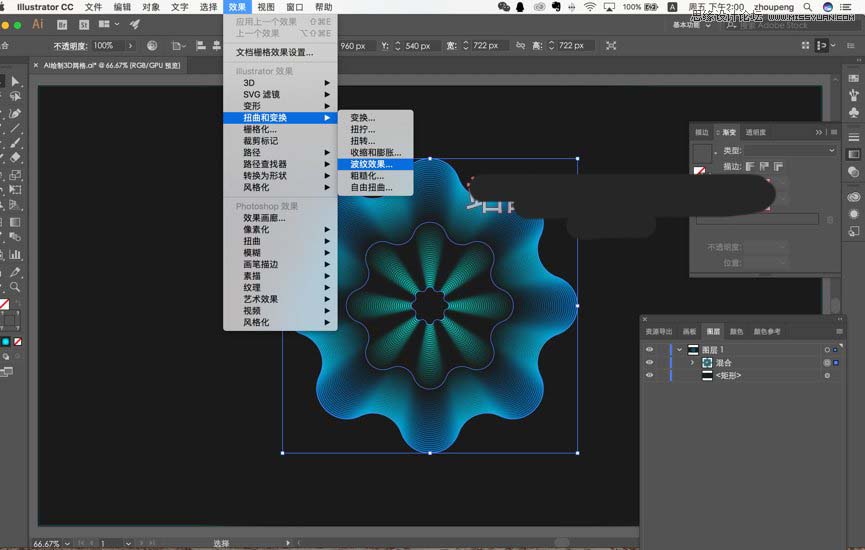Click the target circle for 图层 1
865x550 pixels.
[827, 350]
